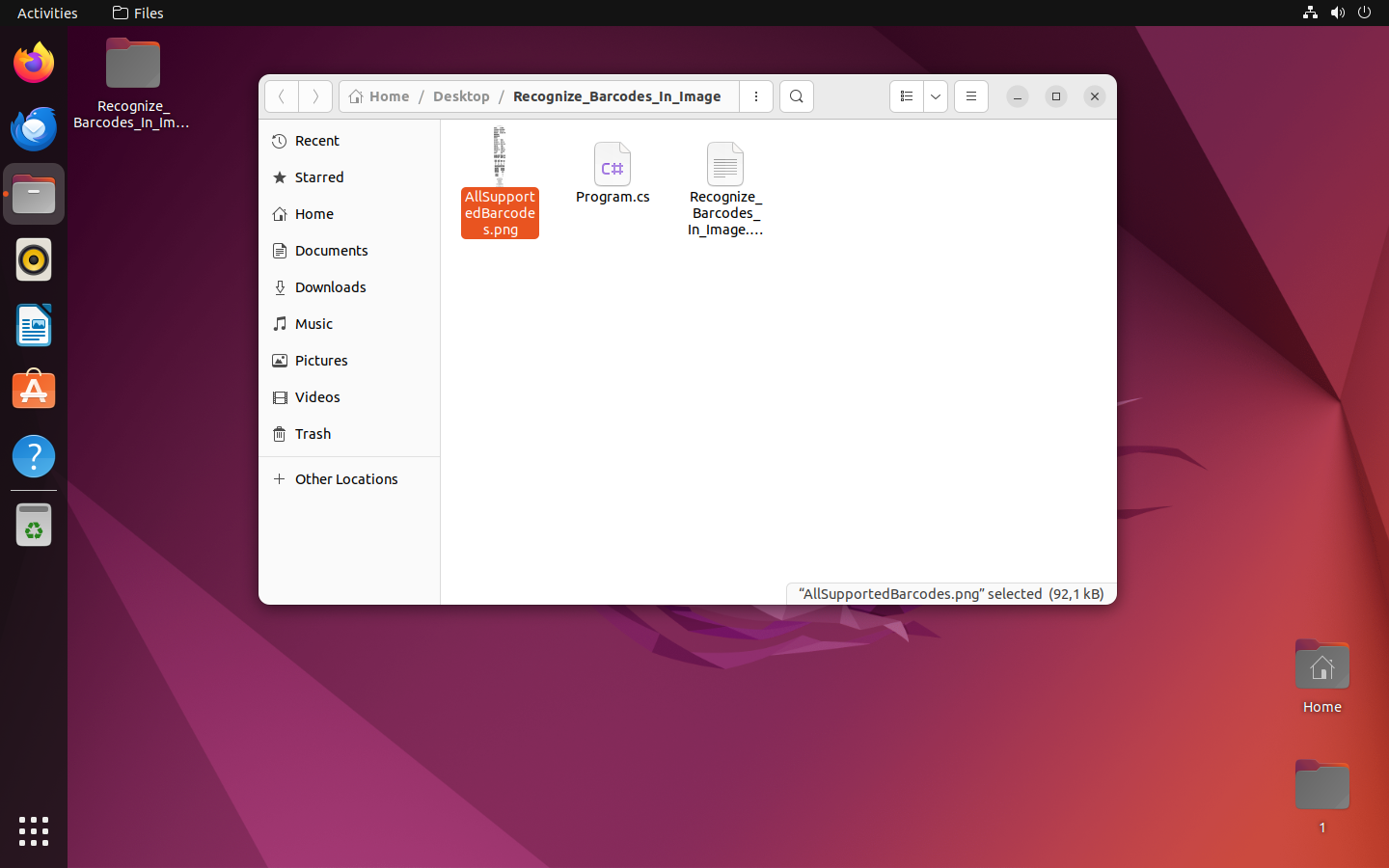The height and width of the screenshot is (868, 1389).
Task: Select the Program.cs file icon
Action: pos(613,165)
